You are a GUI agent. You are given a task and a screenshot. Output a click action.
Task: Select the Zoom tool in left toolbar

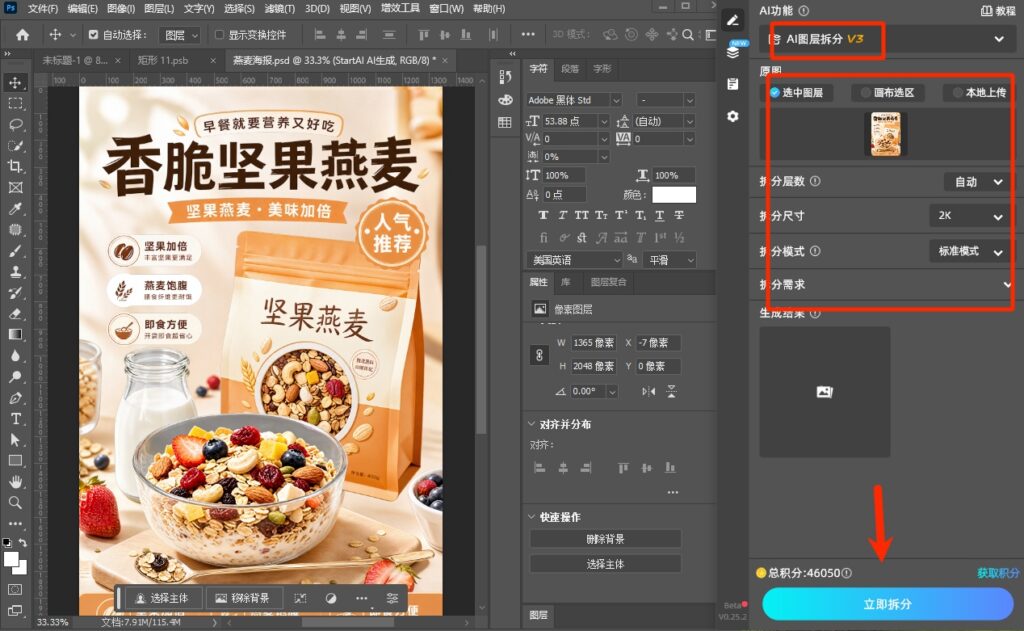15,502
